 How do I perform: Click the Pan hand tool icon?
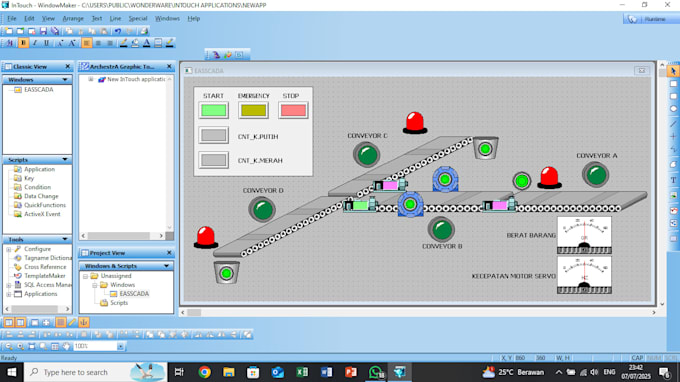click(66, 346)
